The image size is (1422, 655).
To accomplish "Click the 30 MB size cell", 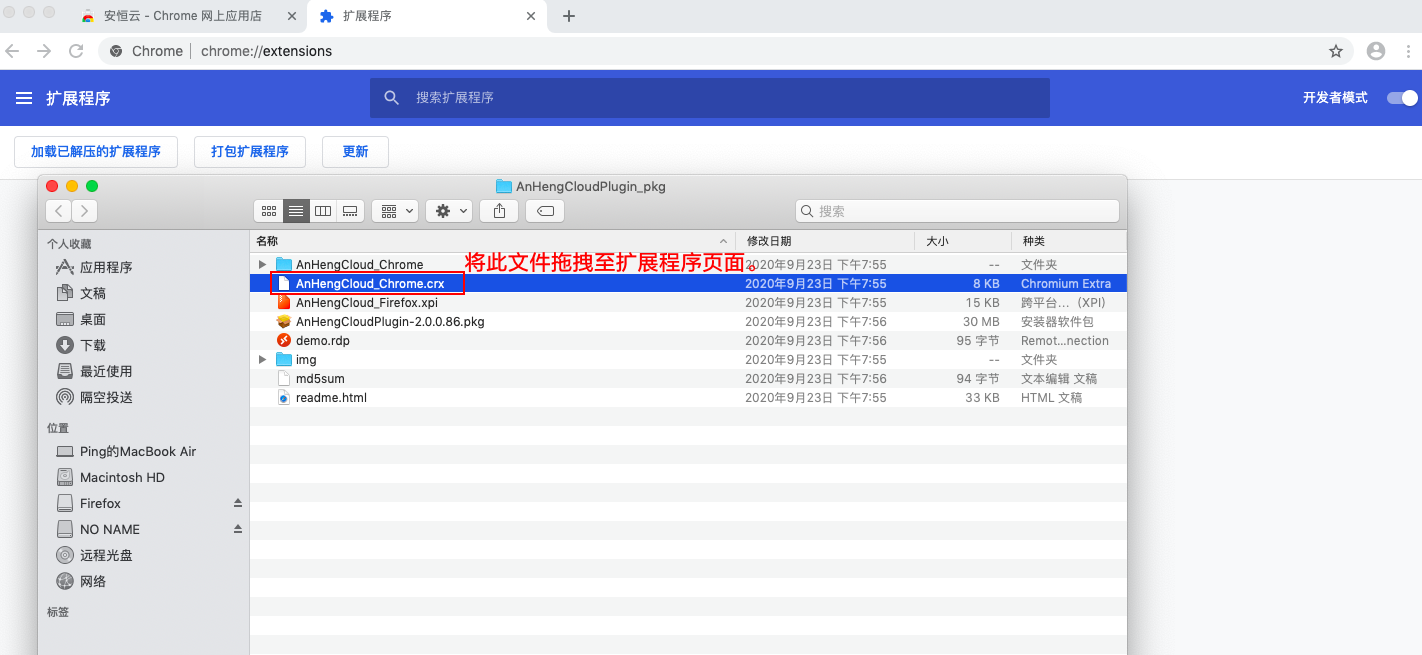I will [x=981, y=321].
